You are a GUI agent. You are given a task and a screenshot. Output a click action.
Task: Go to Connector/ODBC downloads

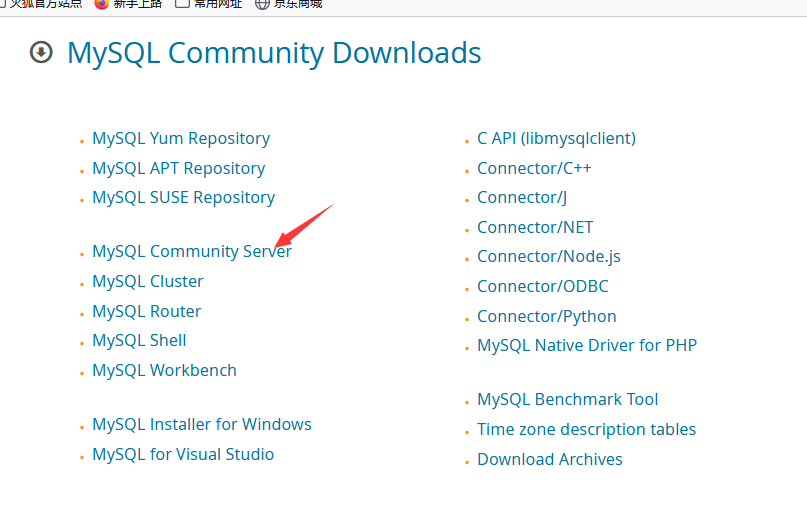542,287
